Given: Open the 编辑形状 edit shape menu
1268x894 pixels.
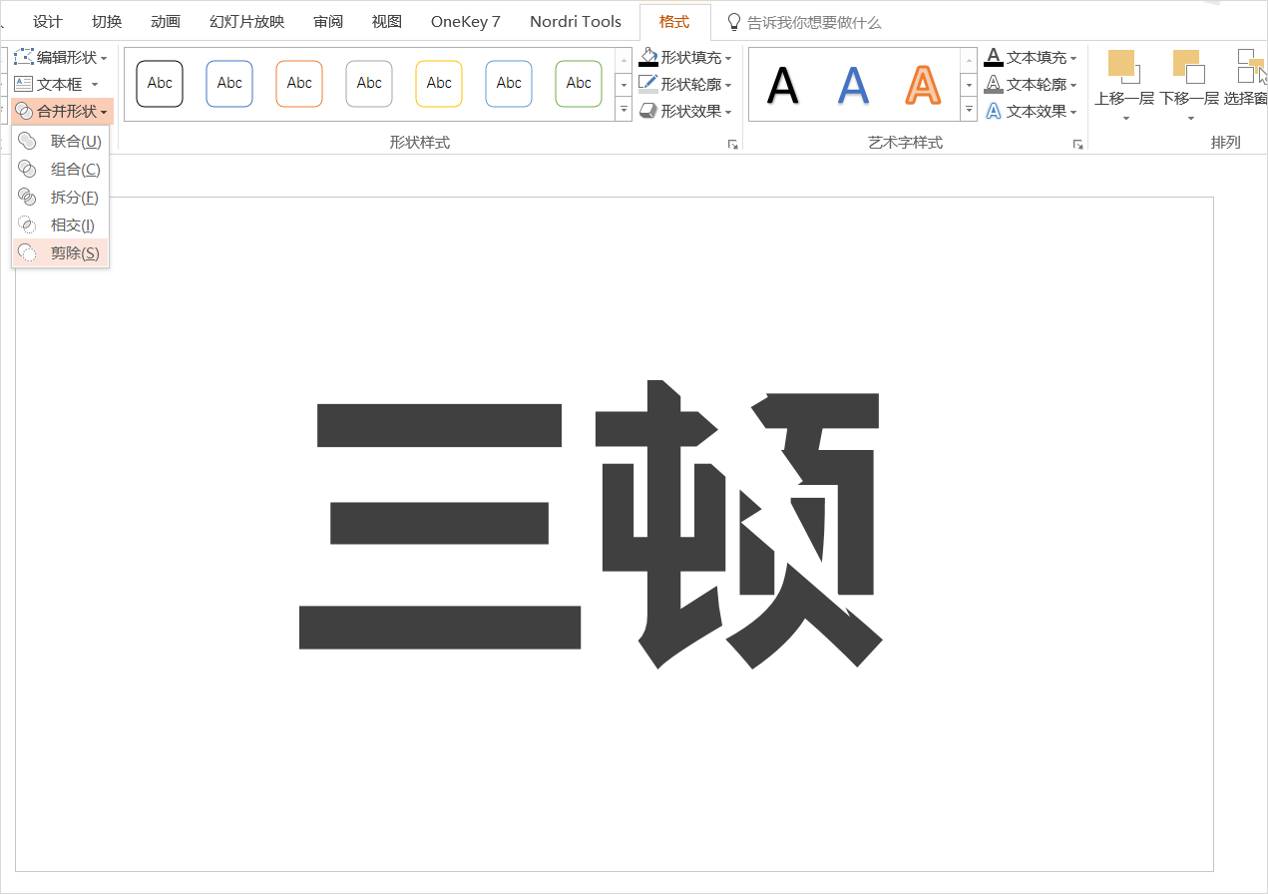Looking at the screenshot, I should 62,58.
